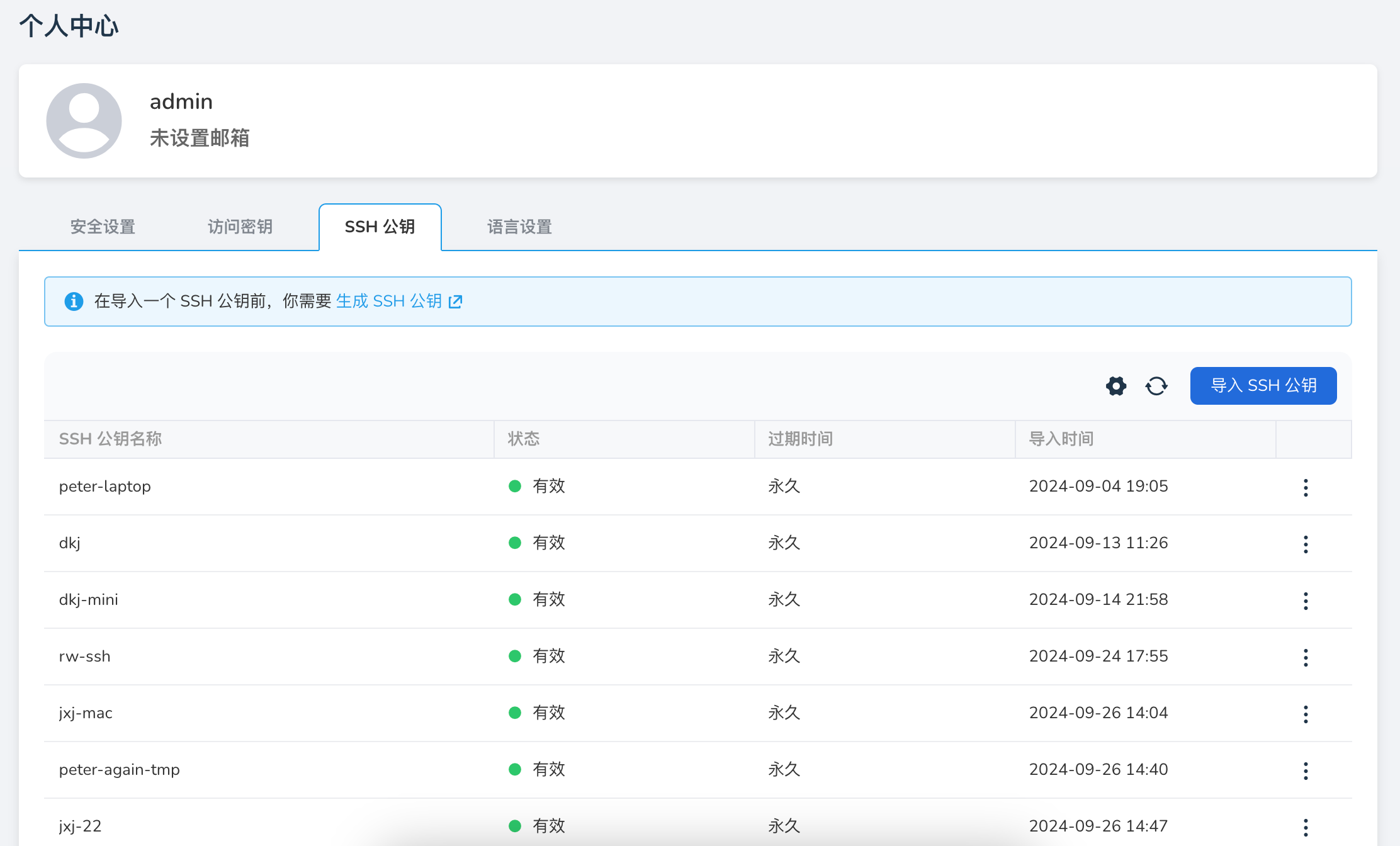Switch to 访问密钥 tab

240,227
